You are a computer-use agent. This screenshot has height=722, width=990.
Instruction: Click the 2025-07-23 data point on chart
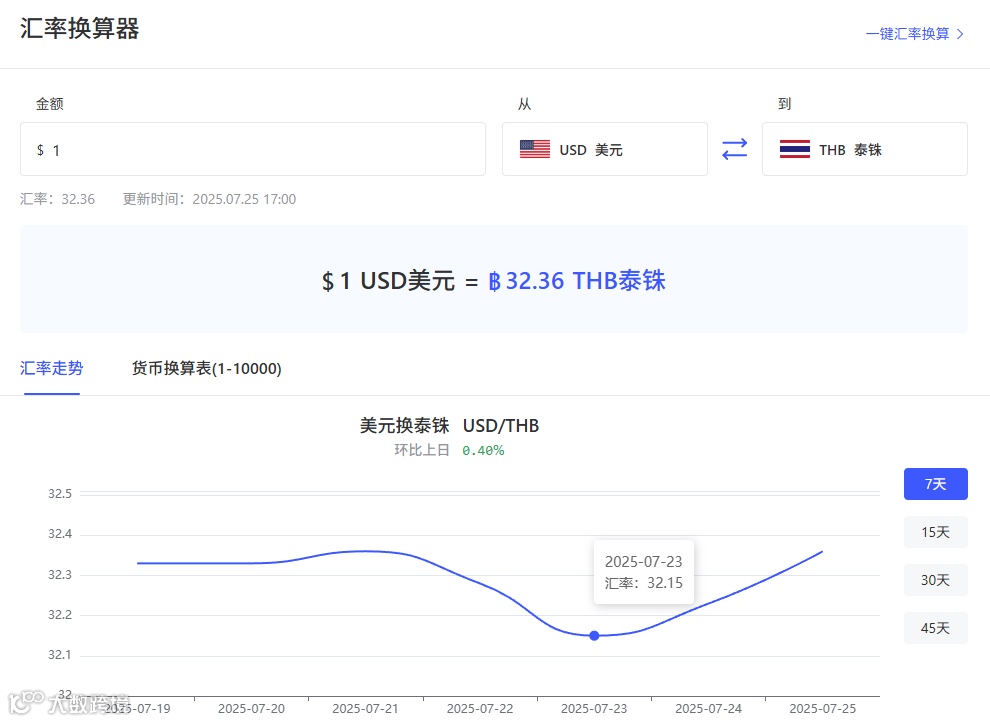tap(594, 636)
